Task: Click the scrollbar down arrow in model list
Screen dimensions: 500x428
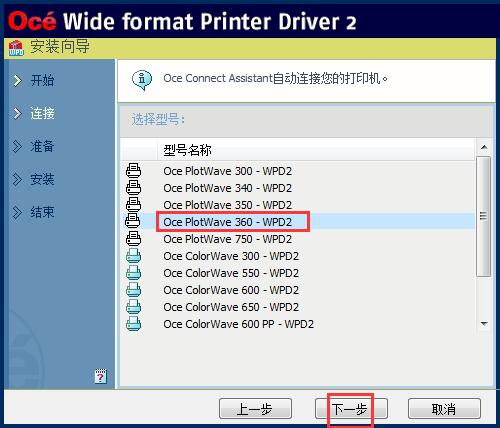Action: (484, 324)
